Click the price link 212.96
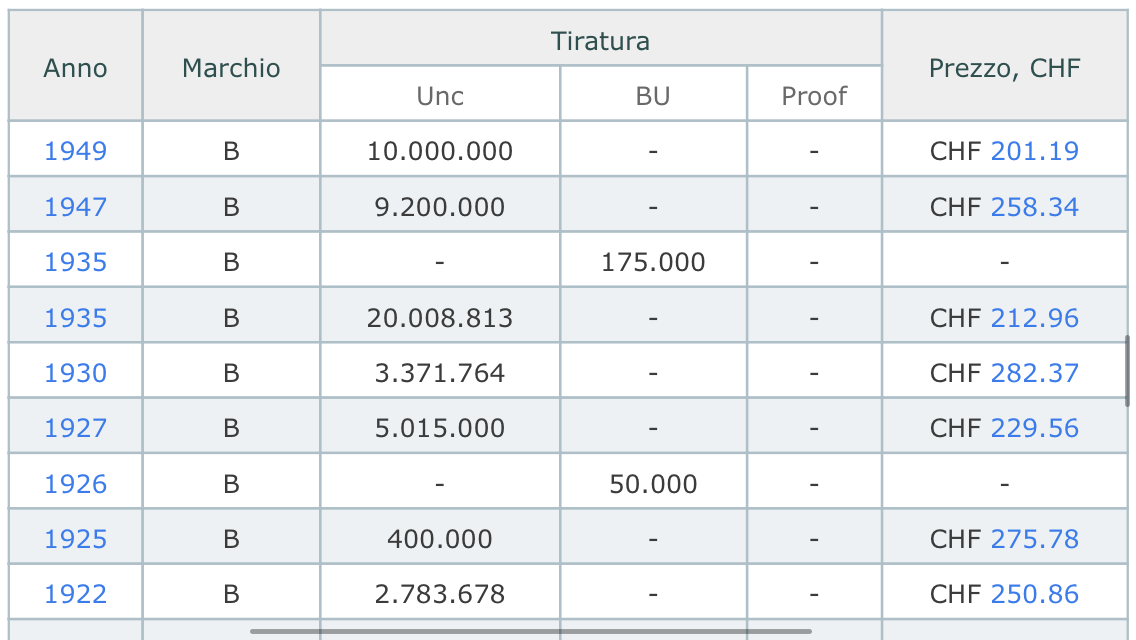Viewport: 1136px width, 640px height. (1034, 317)
